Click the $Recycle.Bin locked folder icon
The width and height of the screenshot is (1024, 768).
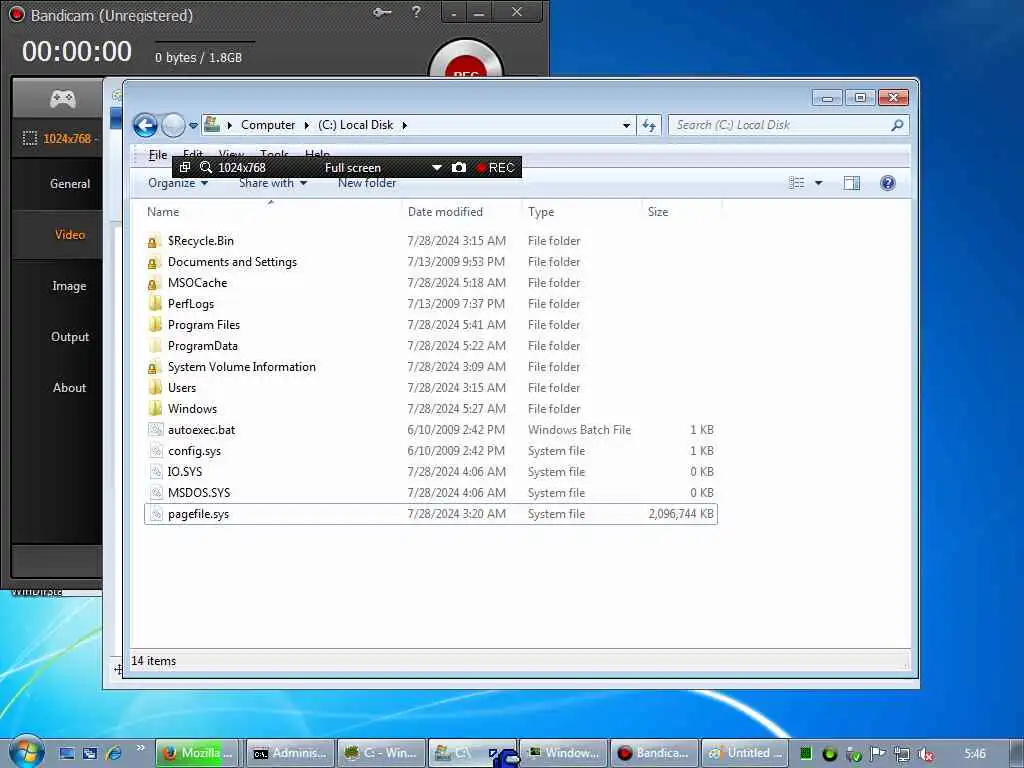click(155, 241)
